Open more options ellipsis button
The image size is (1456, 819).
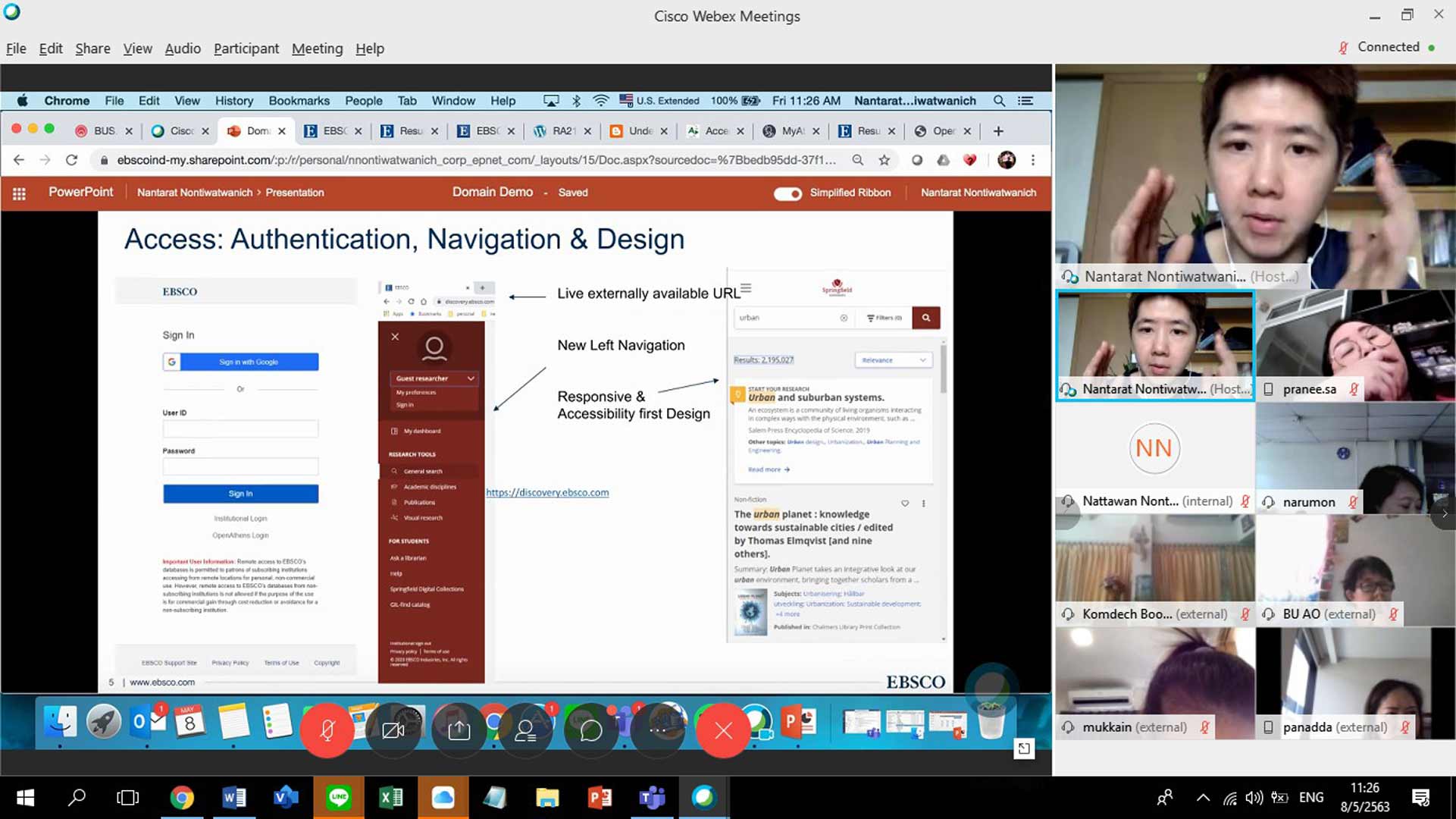point(656,730)
